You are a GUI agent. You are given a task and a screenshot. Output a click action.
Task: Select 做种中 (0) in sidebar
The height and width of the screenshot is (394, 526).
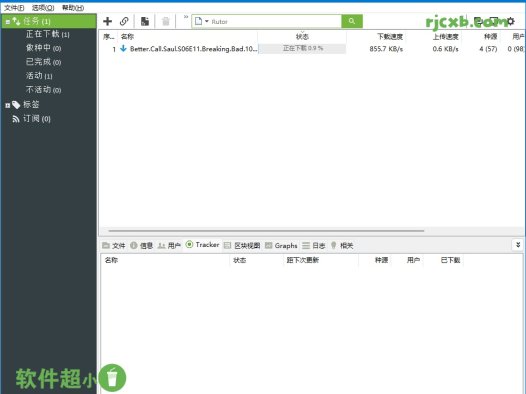coord(43,48)
